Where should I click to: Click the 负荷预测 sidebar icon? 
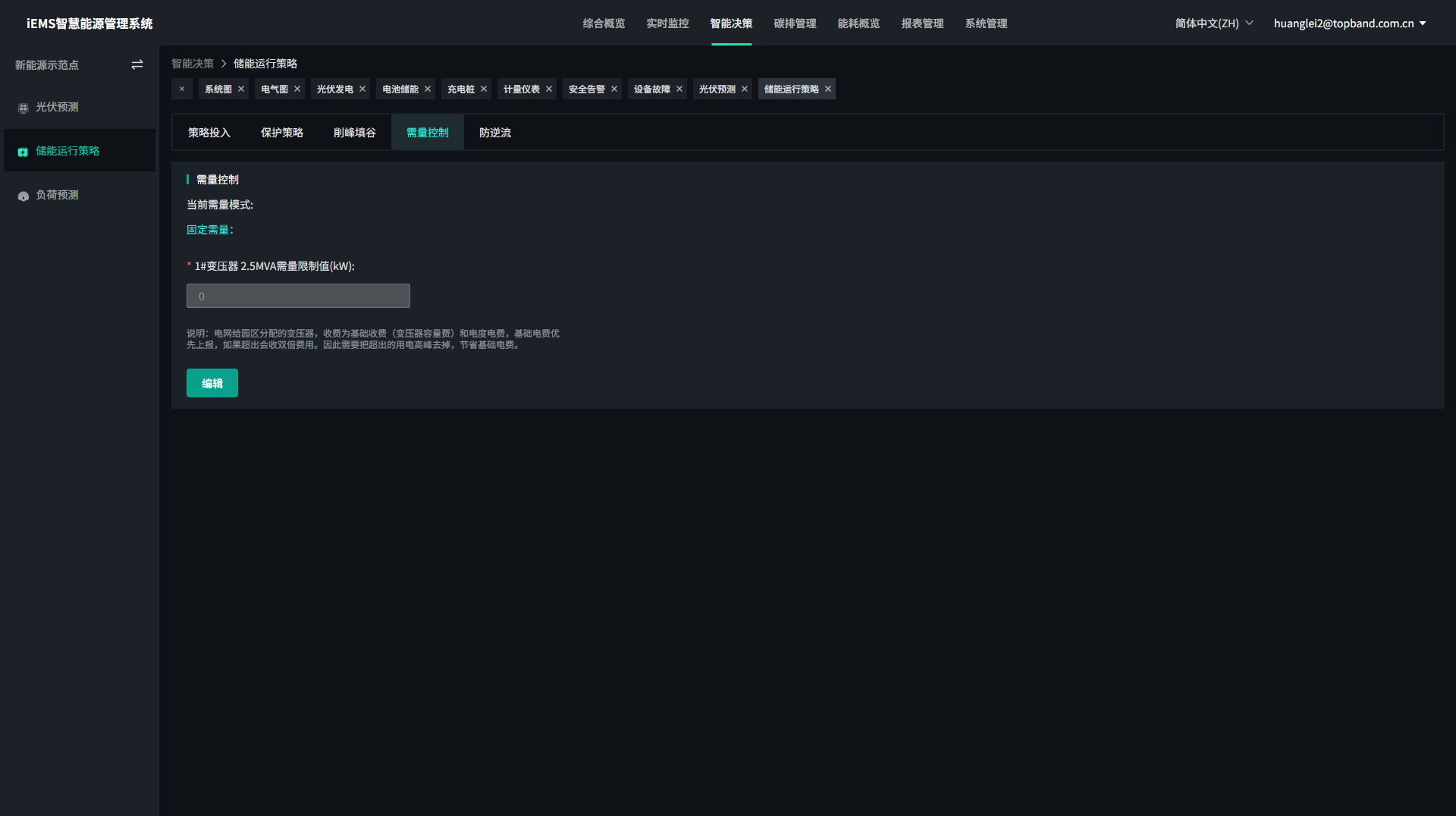pos(23,196)
